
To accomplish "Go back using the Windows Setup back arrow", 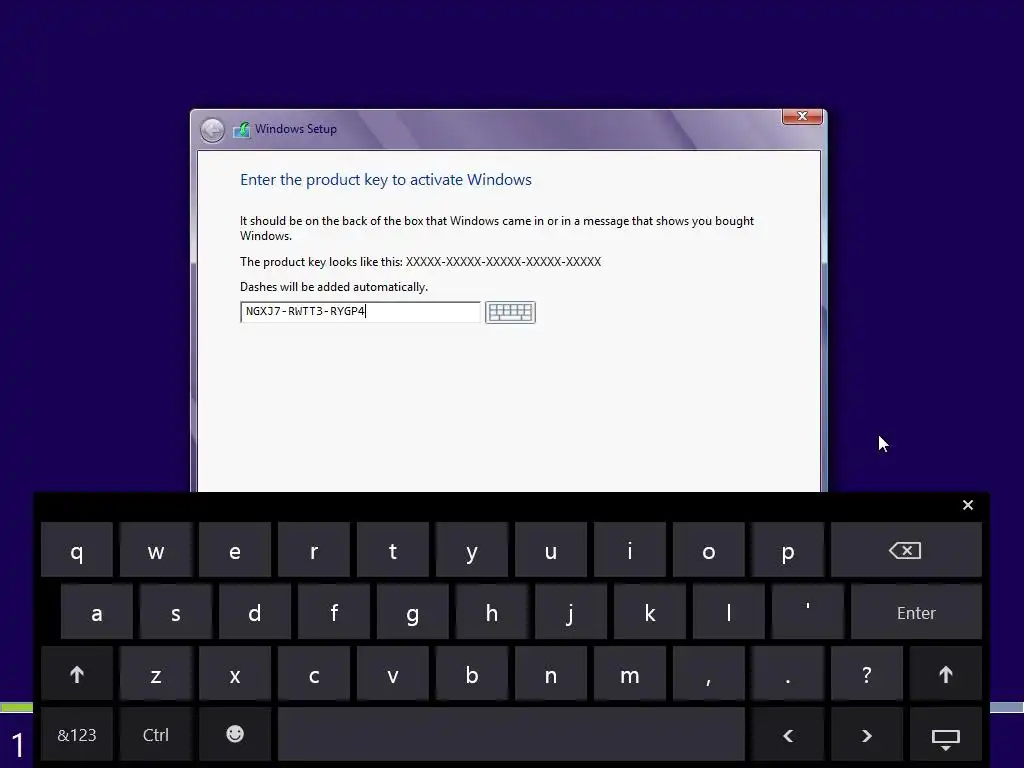I will pyautogui.click(x=212, y=130).
